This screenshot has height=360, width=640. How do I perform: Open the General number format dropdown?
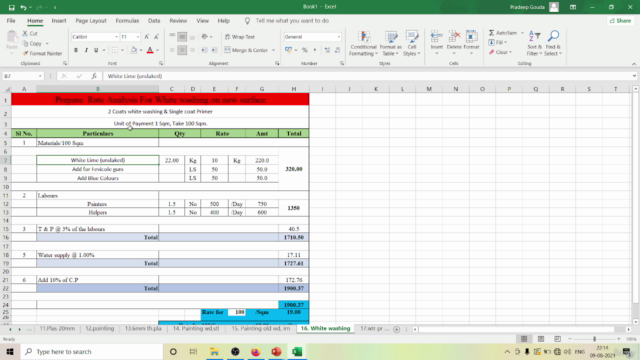[x=339, y=37]
